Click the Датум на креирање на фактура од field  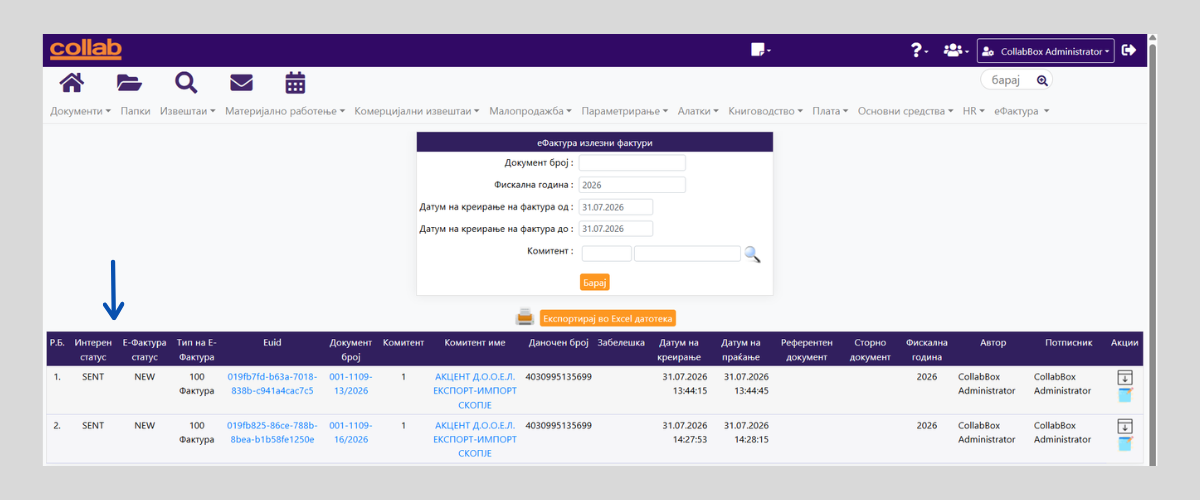616,207
